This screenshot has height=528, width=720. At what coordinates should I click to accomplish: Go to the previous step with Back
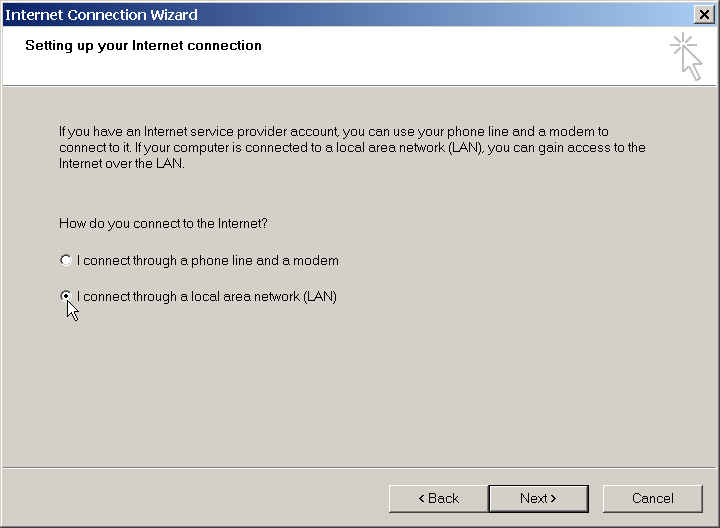439,498
